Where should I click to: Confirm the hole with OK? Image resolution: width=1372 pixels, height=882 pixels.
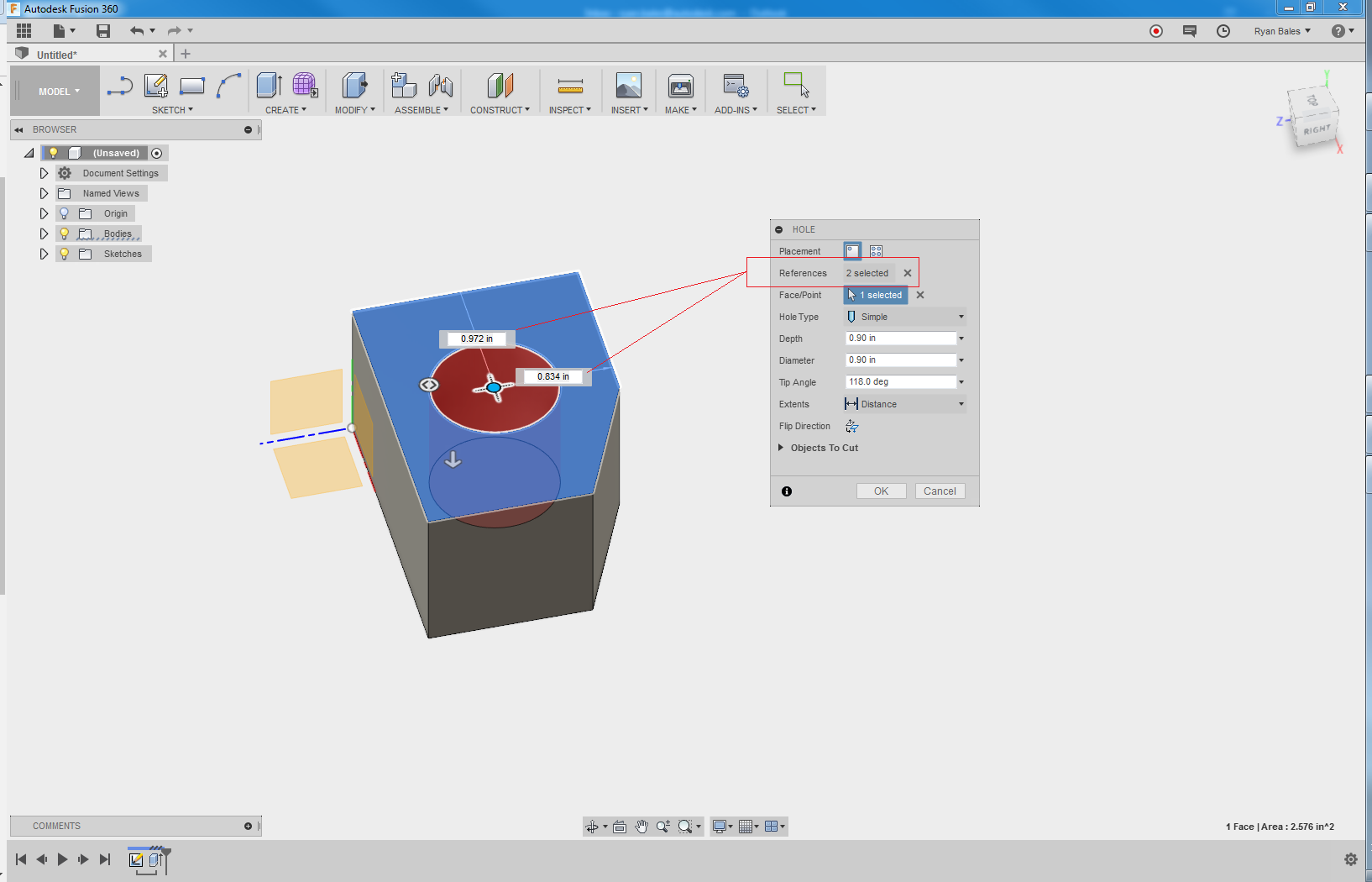[x=881, y=491]
